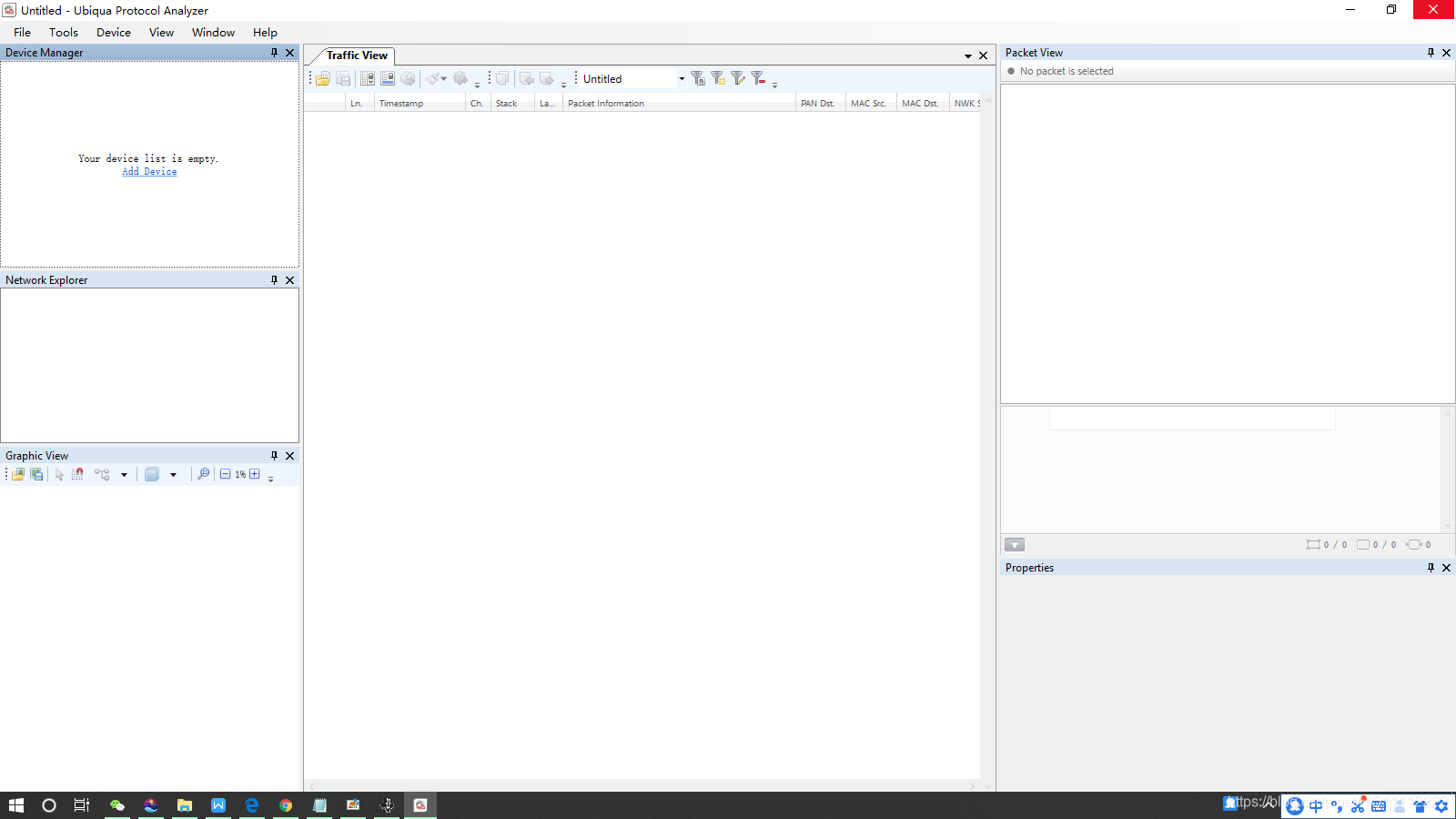
Task: Click the gear options icon in Traffic View
Action: point(460,79)
